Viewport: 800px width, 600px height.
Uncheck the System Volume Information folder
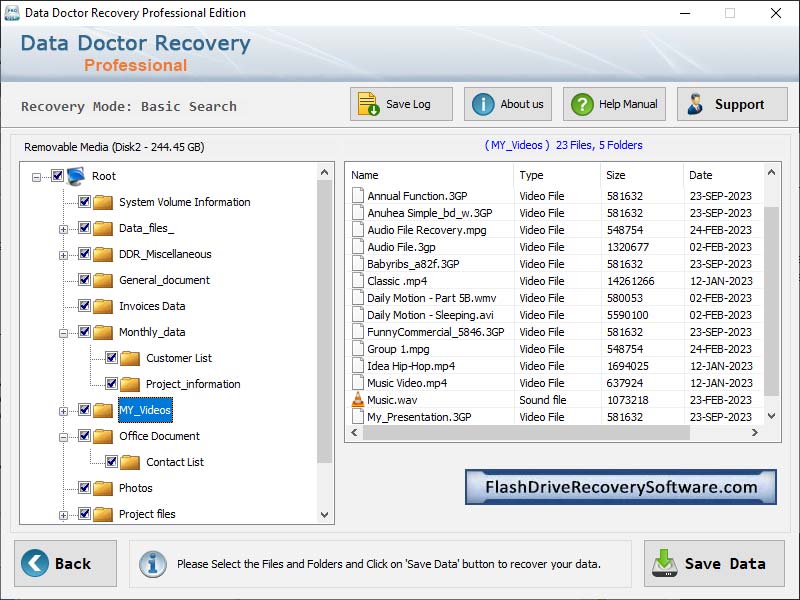[84, 201]
